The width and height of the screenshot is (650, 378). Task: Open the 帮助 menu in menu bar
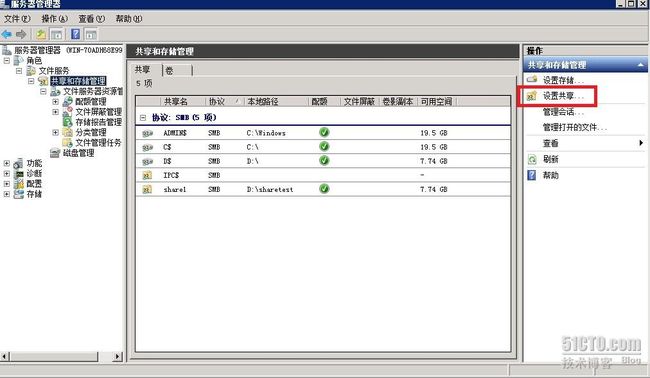click(129, 19)
